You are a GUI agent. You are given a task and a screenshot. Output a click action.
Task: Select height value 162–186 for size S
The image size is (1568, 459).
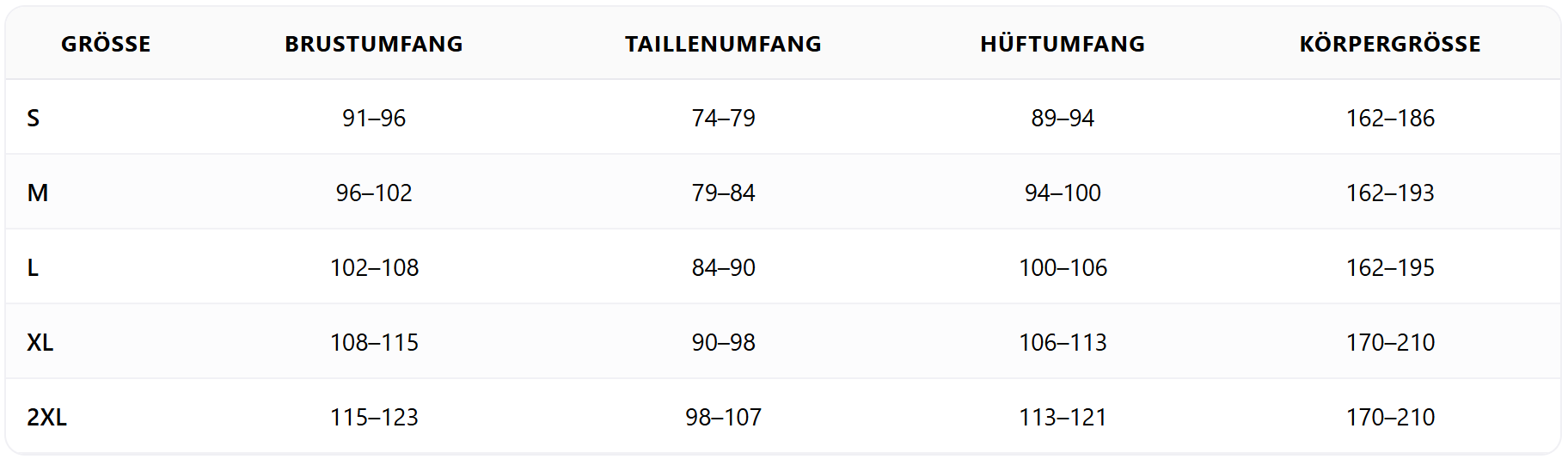(x=1390, y=118)
